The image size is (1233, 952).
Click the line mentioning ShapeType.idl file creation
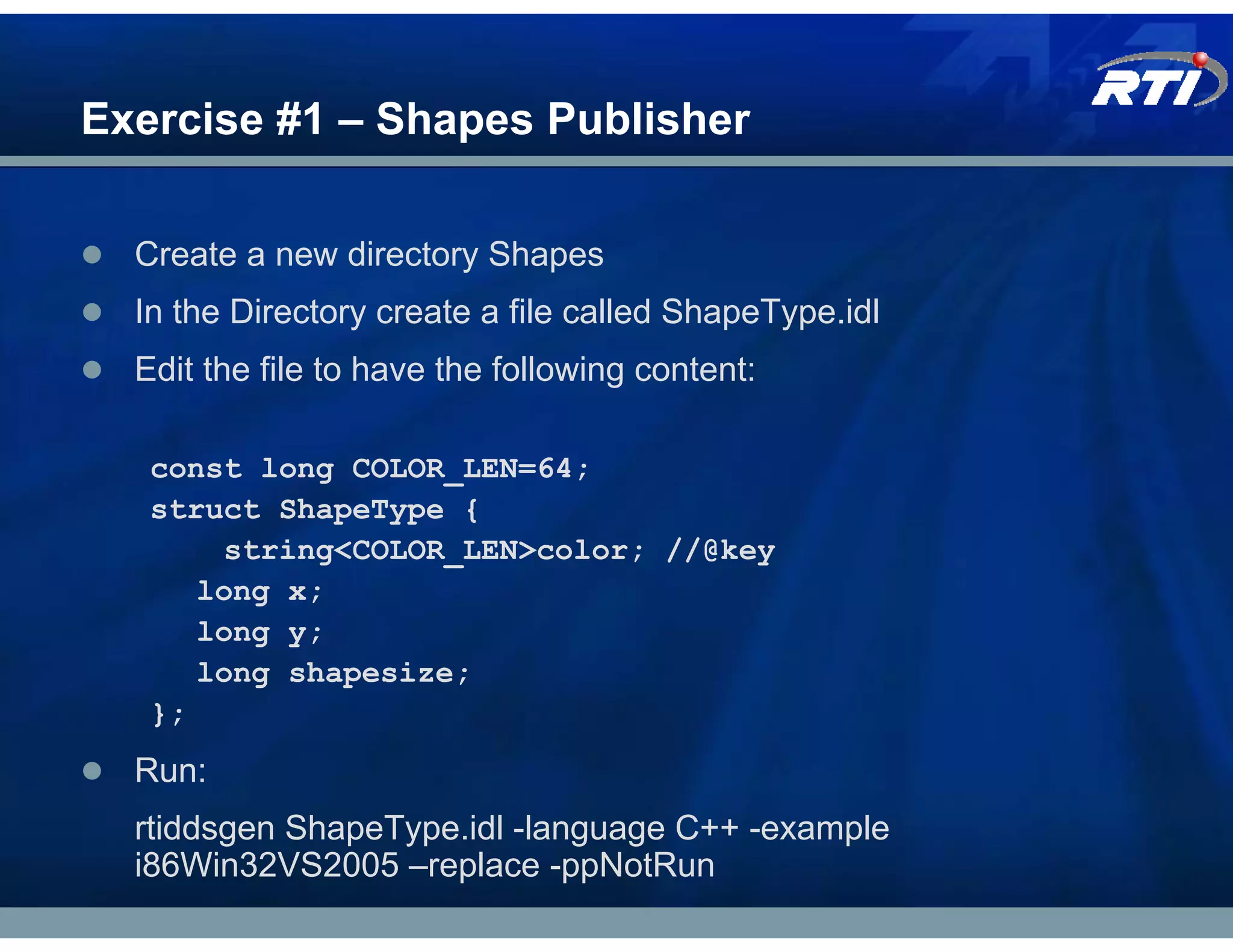pyautogui.click(x=507, y=312)
